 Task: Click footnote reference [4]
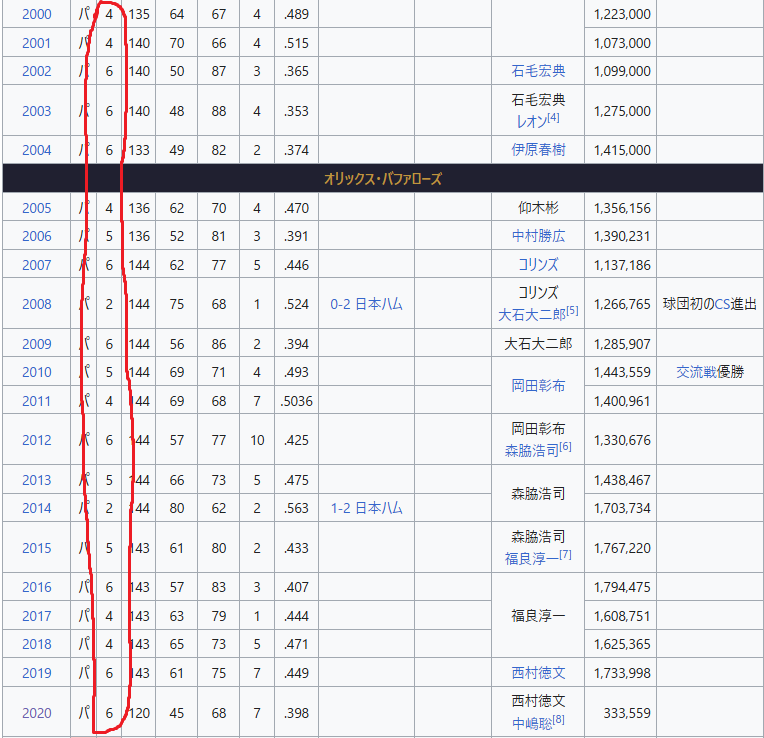point(553,118)
